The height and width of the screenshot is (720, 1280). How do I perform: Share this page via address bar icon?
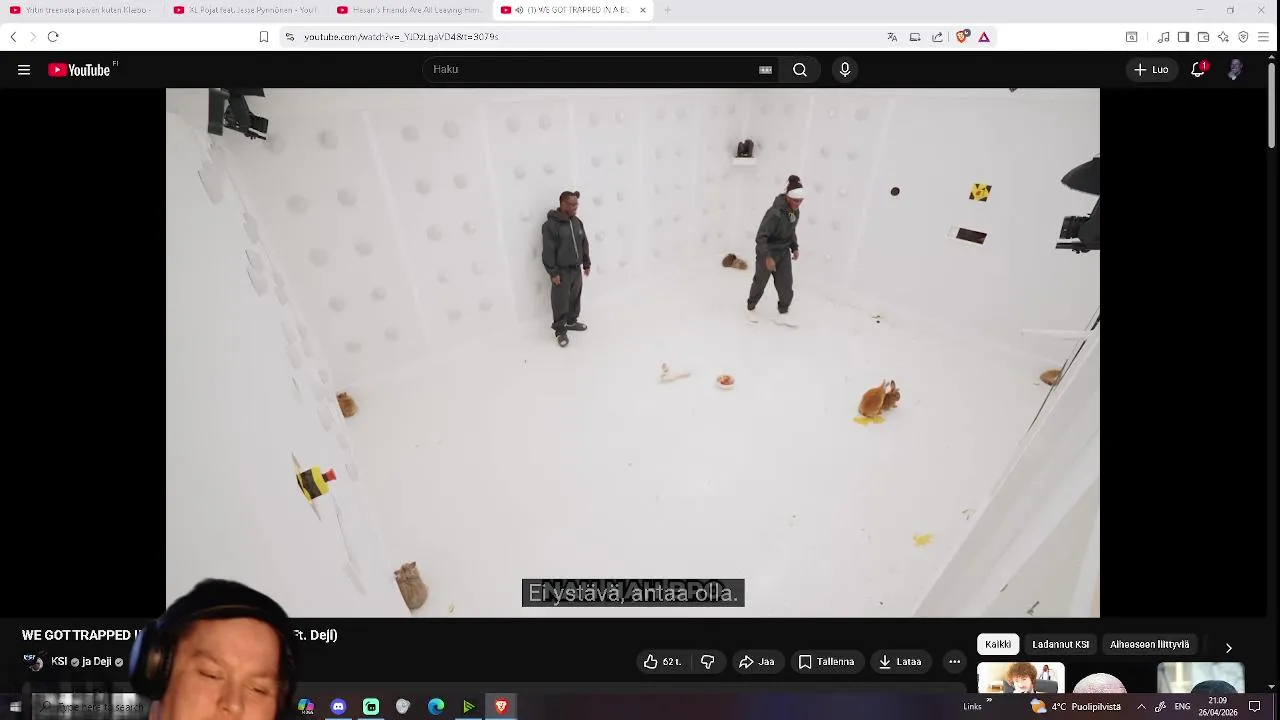point(937,37)
